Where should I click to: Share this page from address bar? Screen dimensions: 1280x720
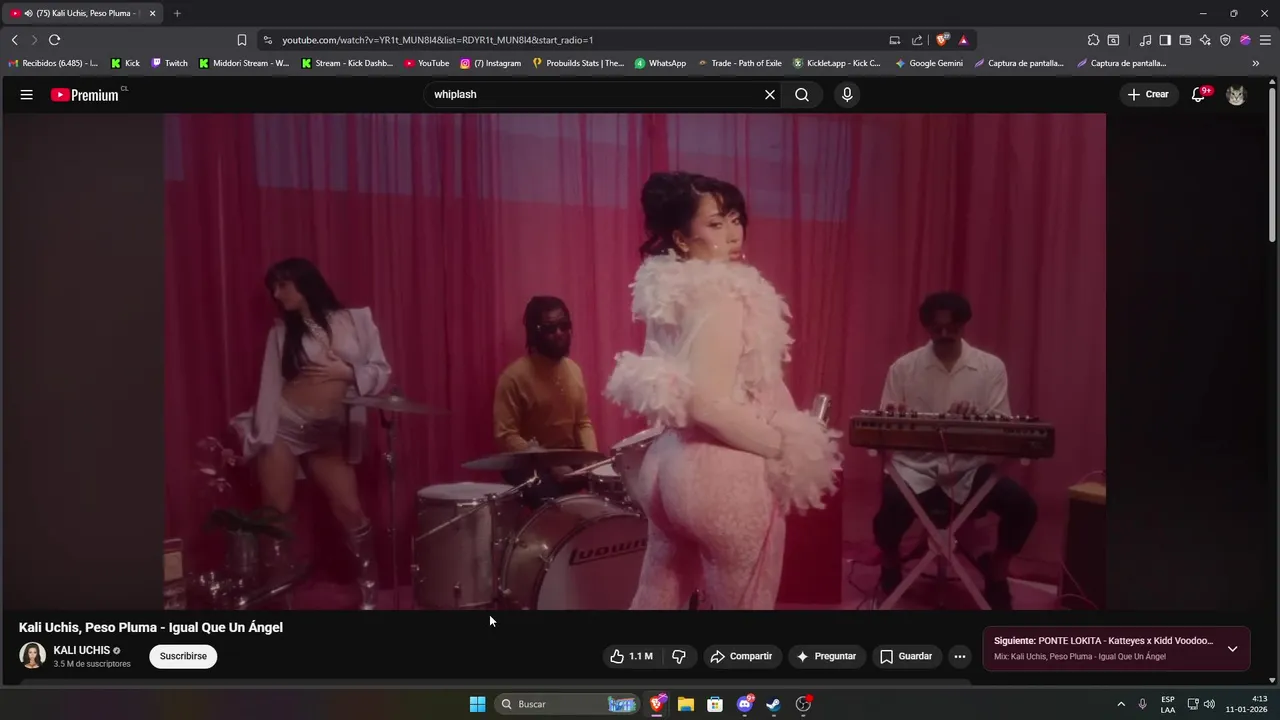pos(917,40)
